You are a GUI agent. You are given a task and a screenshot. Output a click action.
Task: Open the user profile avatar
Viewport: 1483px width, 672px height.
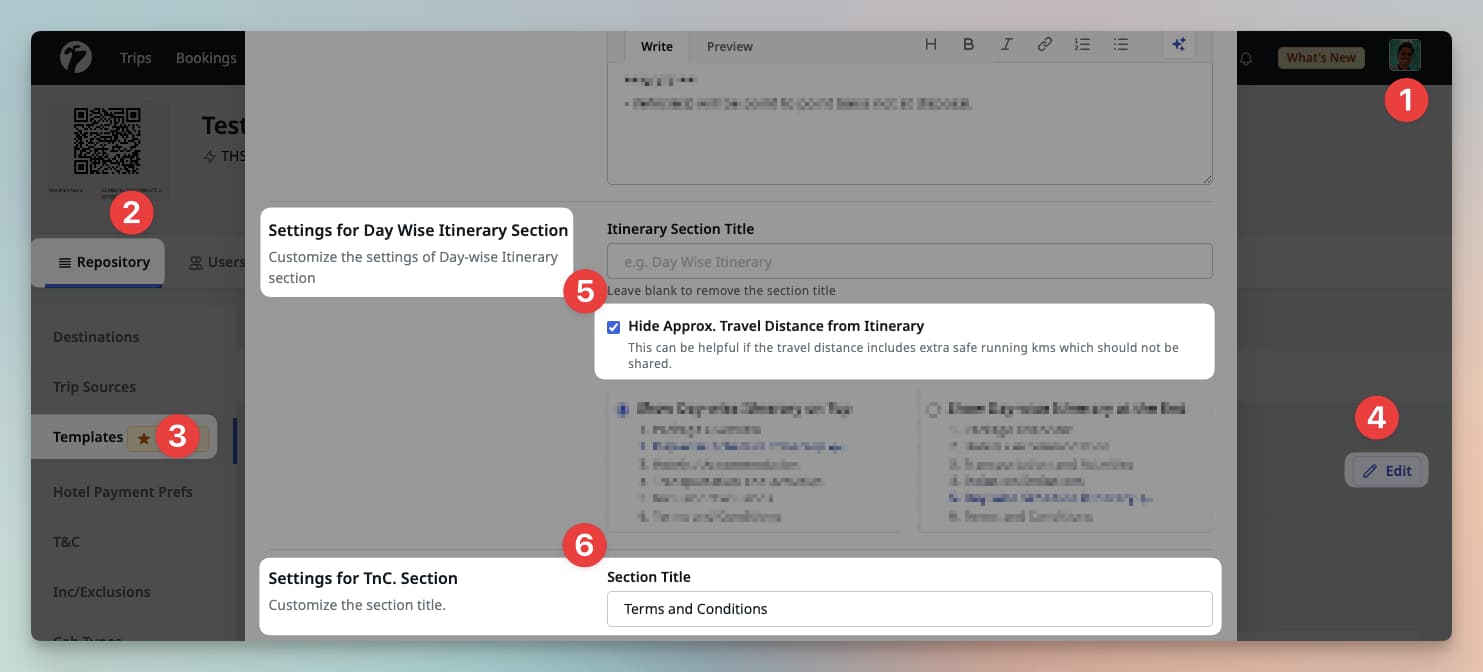(x=1404, y=55)
